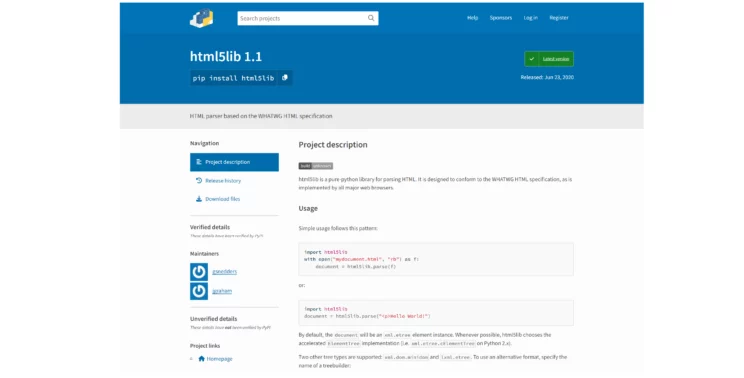
Task: Click the Register link
Action: 559,18
